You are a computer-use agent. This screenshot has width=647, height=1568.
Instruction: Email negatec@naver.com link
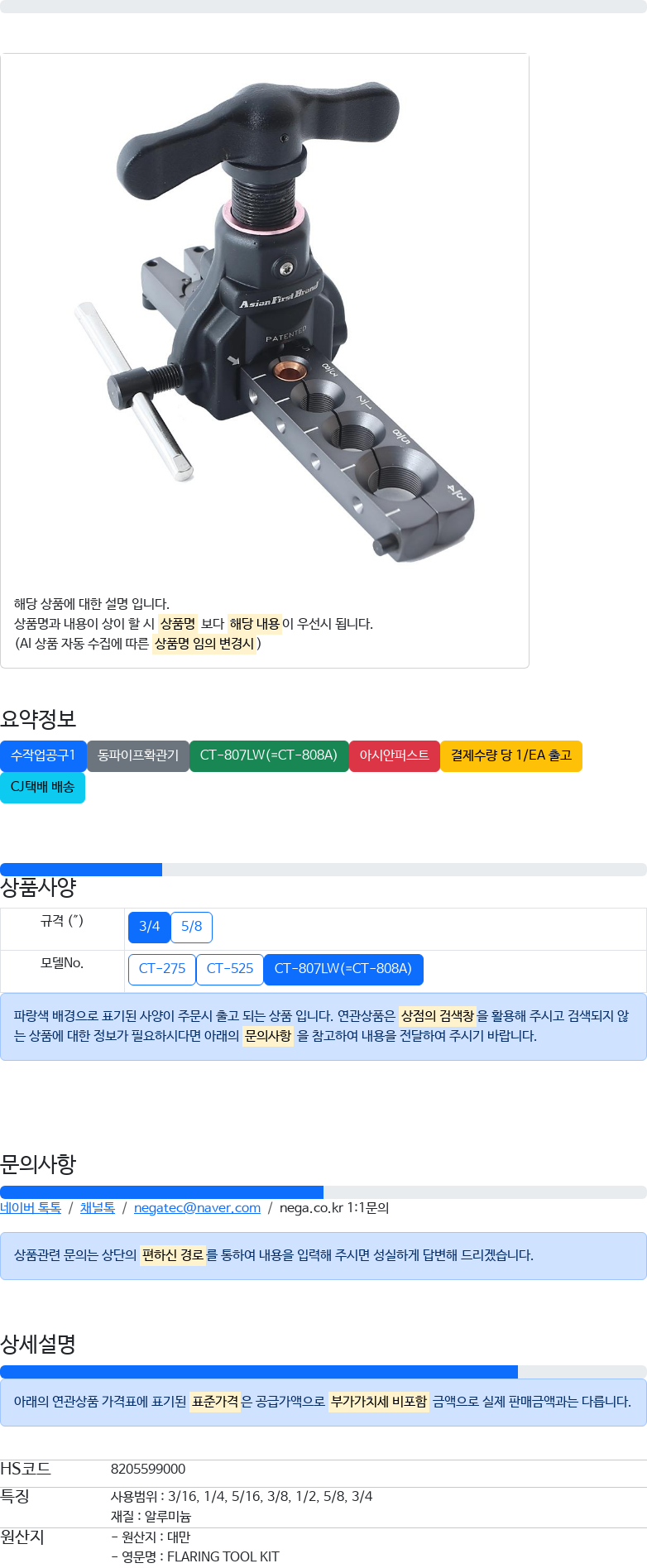tap(197, 1208)
